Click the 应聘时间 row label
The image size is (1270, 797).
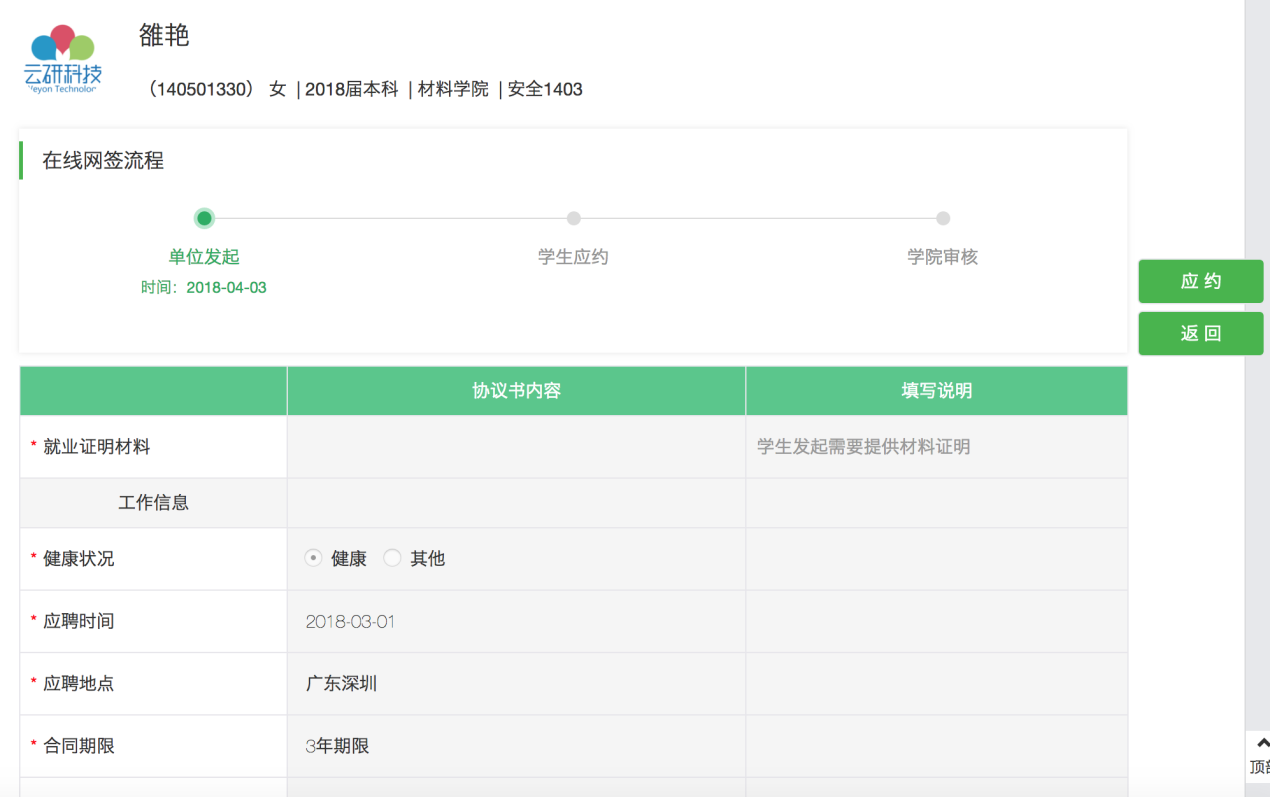[x=79, y=621]
